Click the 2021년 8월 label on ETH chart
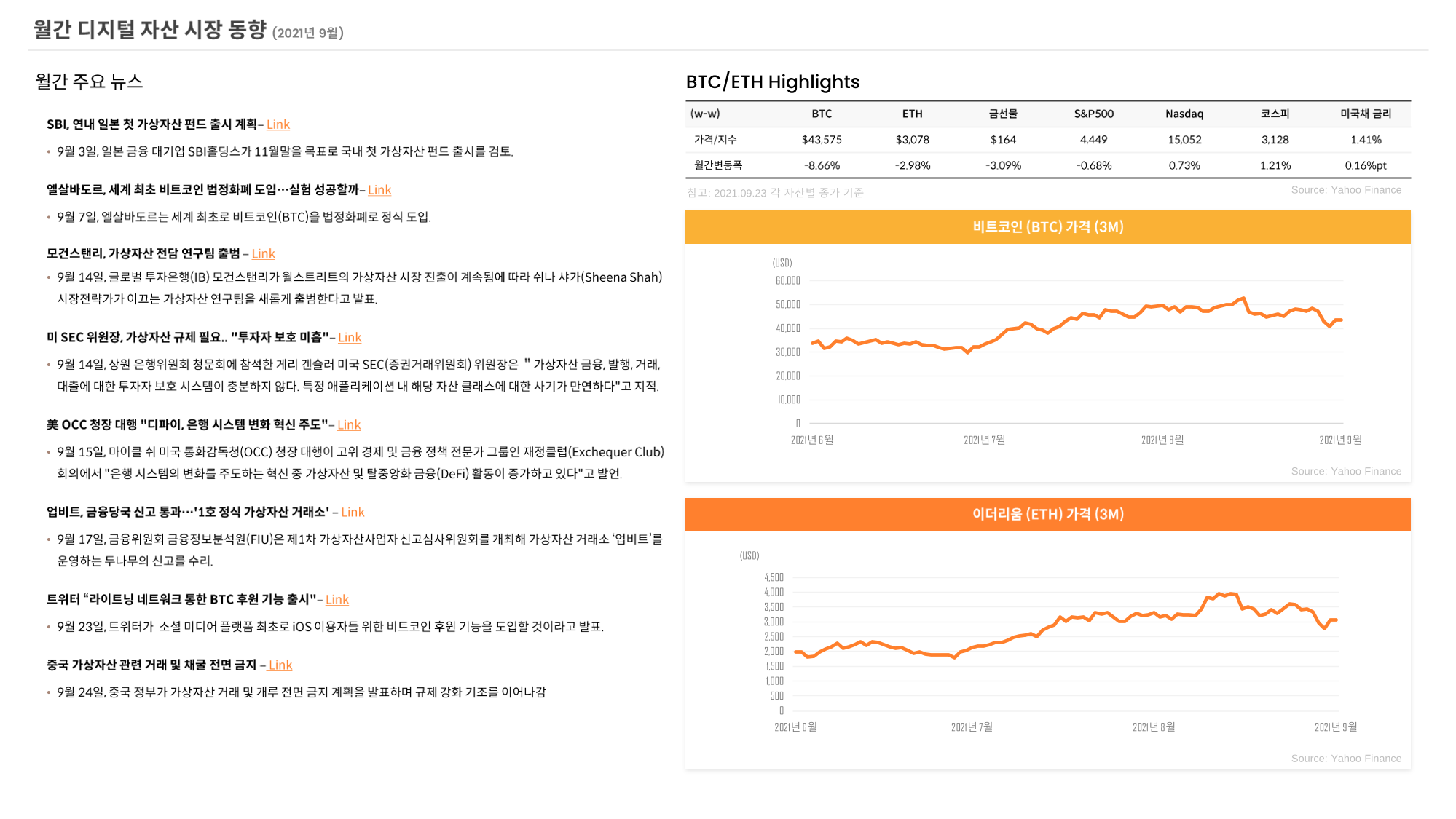Viewport: 1456px width, 819px height. click(x=1153, y=727)
